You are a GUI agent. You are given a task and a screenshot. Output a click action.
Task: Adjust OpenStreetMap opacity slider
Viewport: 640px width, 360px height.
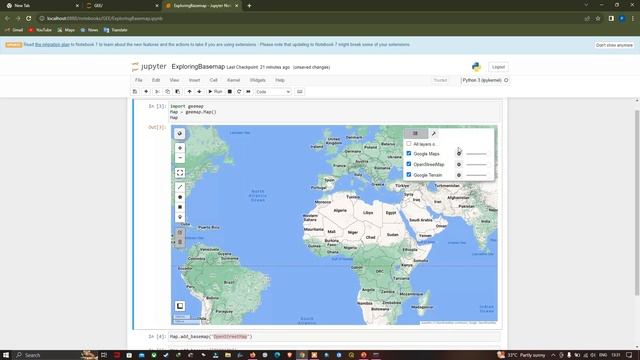pos(476,164)
